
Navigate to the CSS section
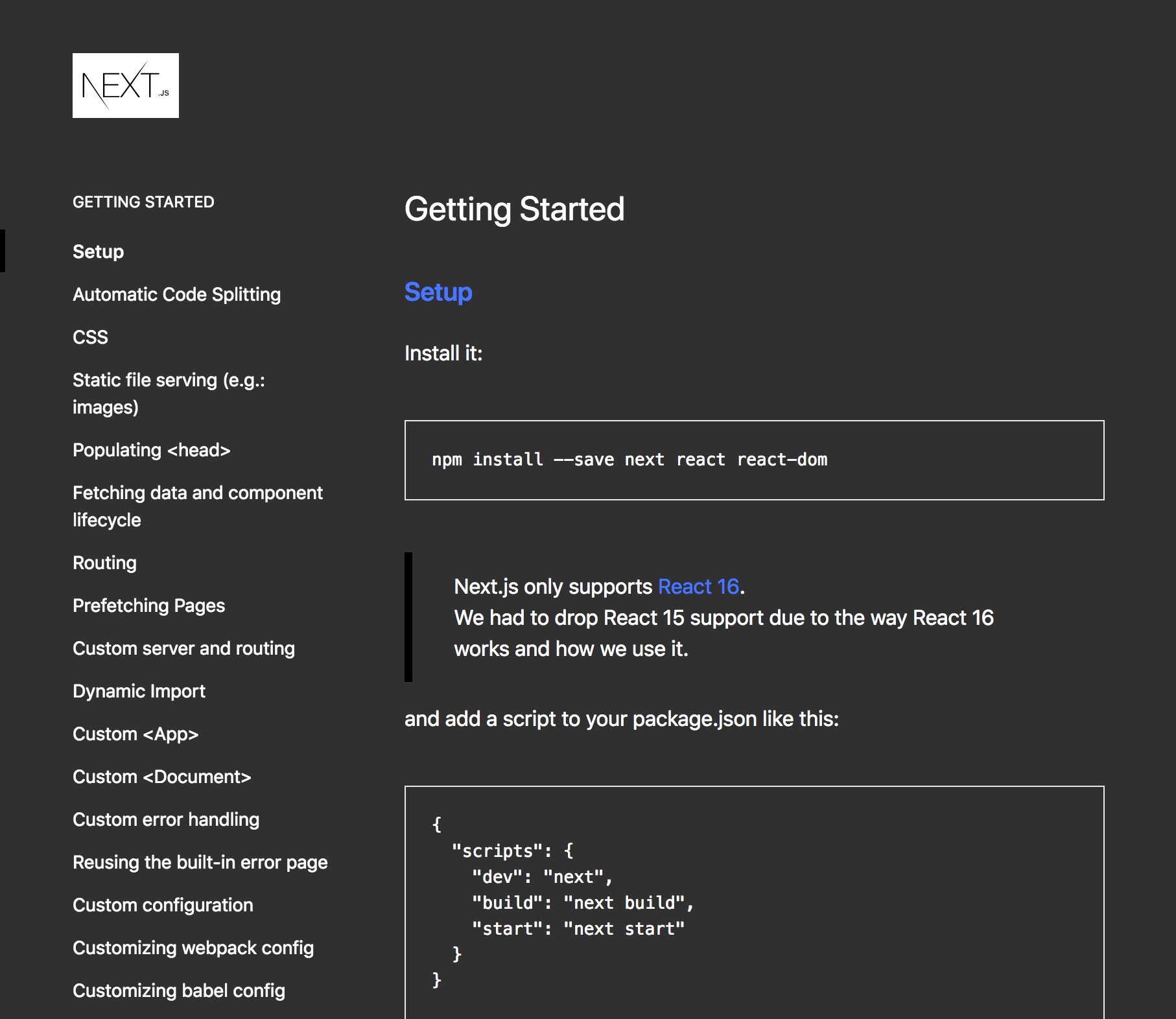click(90, 336)
